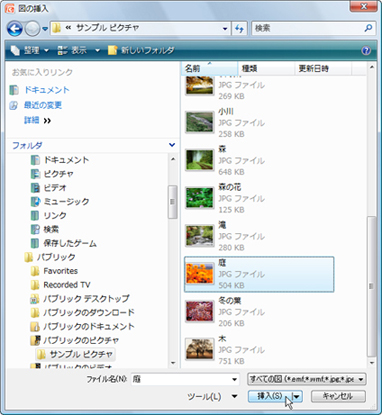Refresh the folder view
382x415 pixels.
tap(239, 29)
